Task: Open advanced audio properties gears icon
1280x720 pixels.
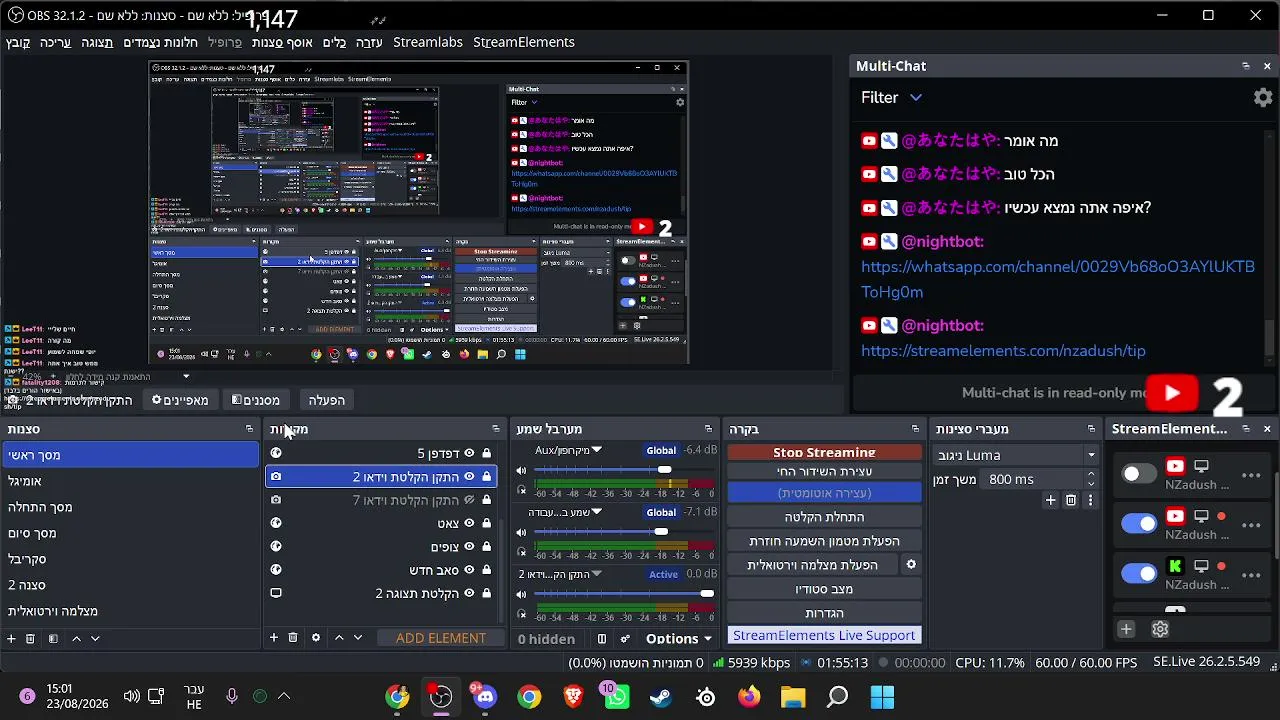Action: 625,638
